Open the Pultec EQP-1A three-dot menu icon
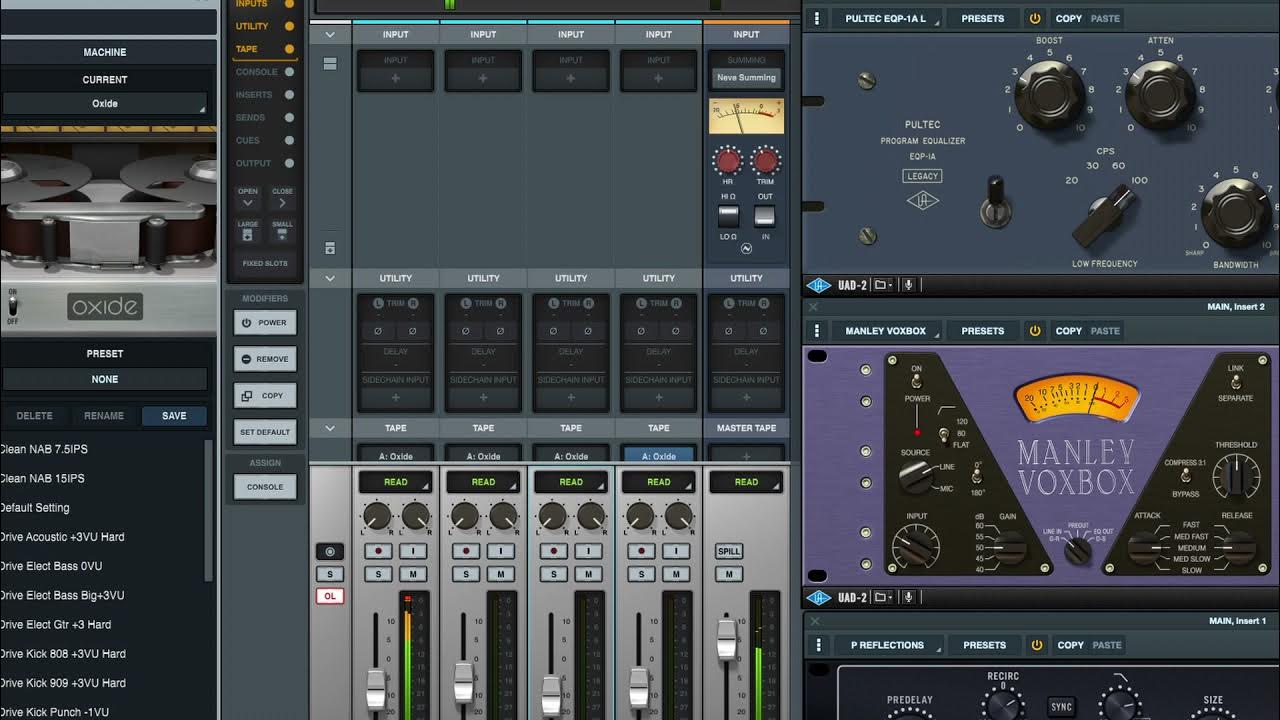Viewport: 1280px width, 720px height. (817, 18)
